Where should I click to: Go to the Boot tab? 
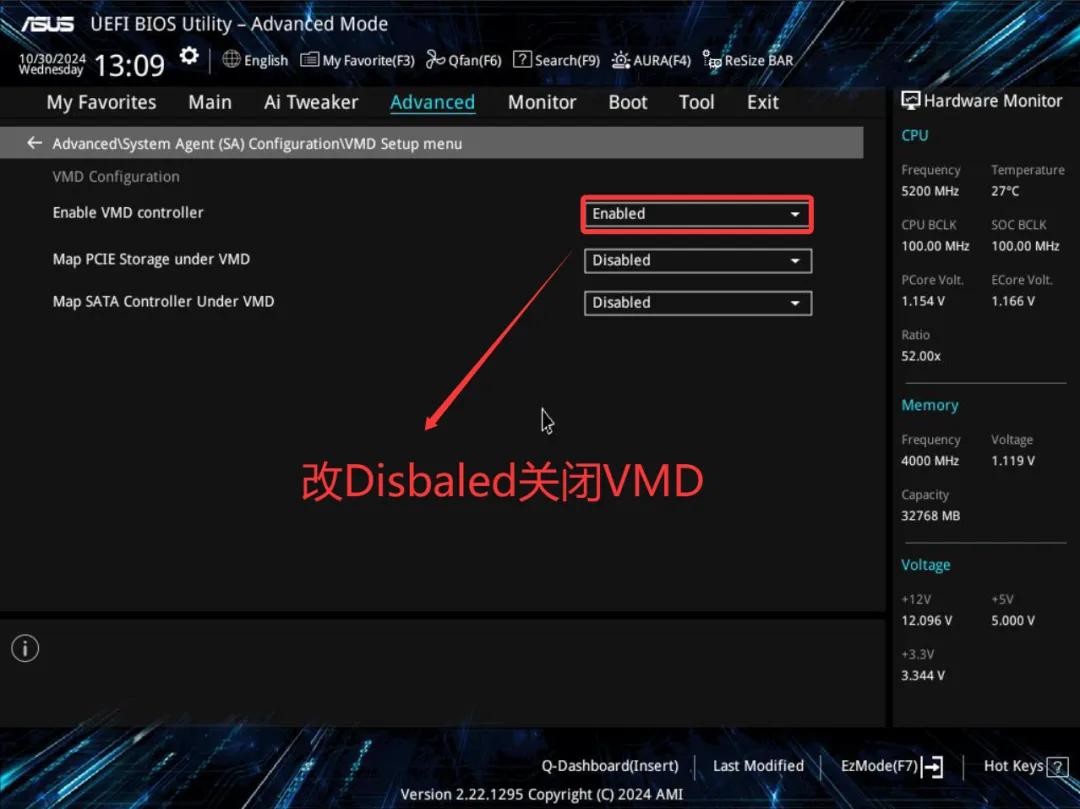[628, 102]
